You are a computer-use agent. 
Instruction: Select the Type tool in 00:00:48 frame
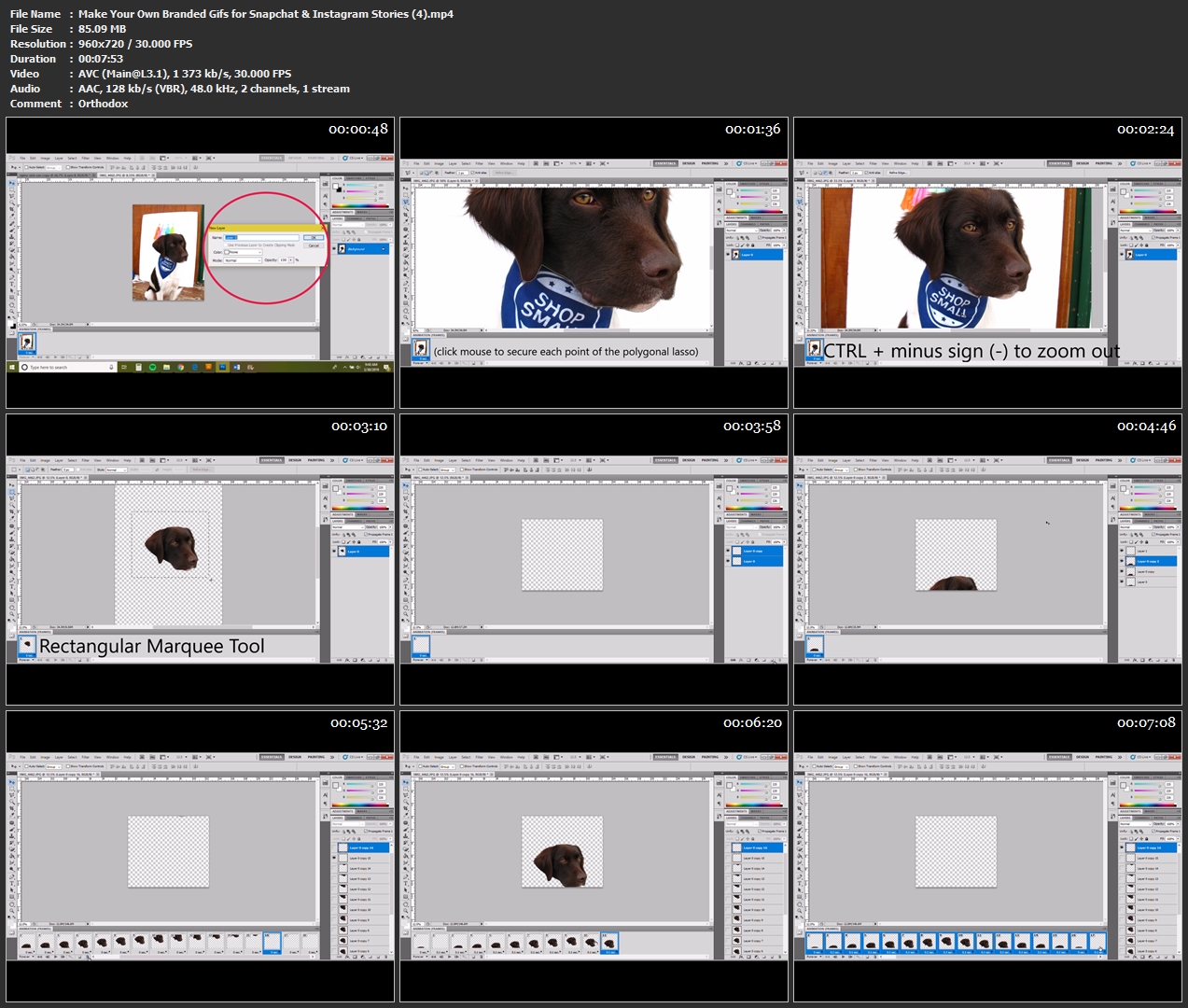pyautogui.click(x=12, y=284)
